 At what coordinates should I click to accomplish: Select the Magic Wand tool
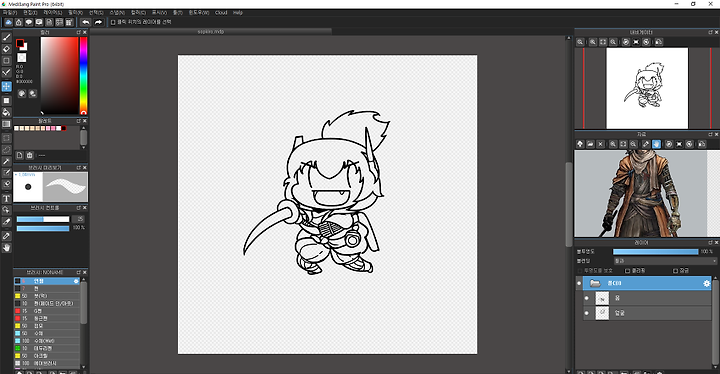6,161
